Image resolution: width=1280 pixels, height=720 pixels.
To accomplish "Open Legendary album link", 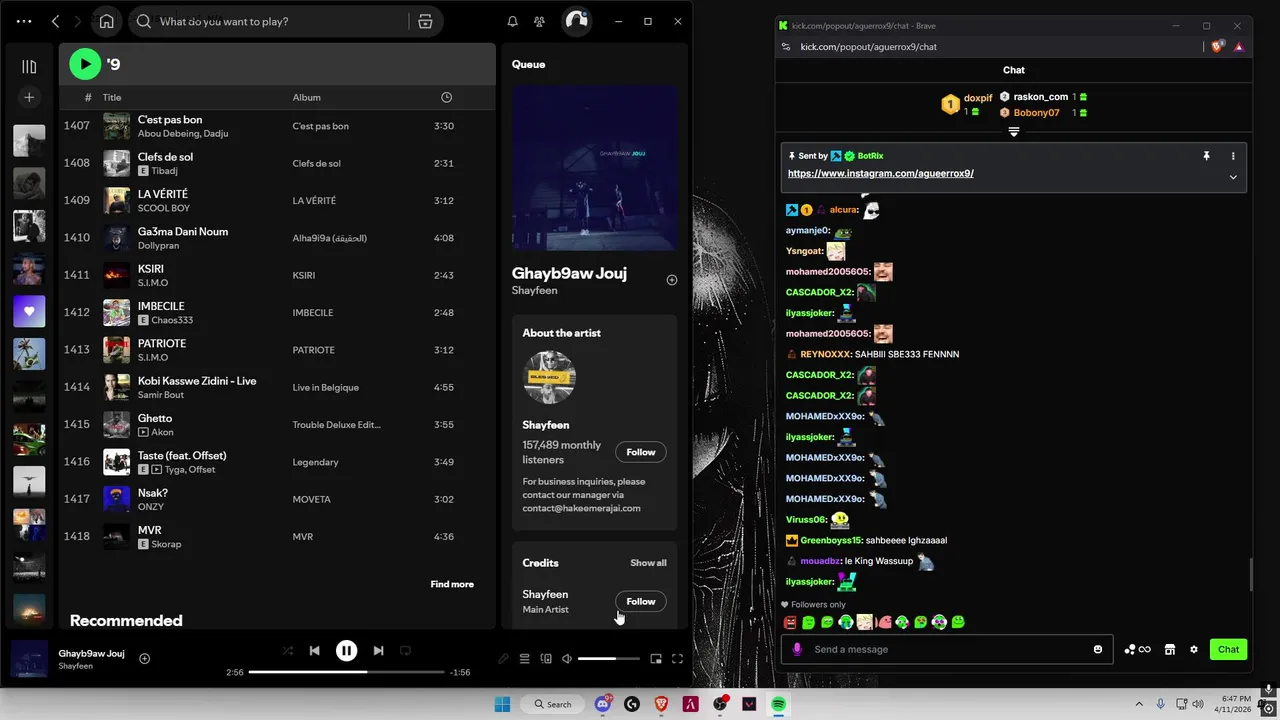I will pos(315,462).
